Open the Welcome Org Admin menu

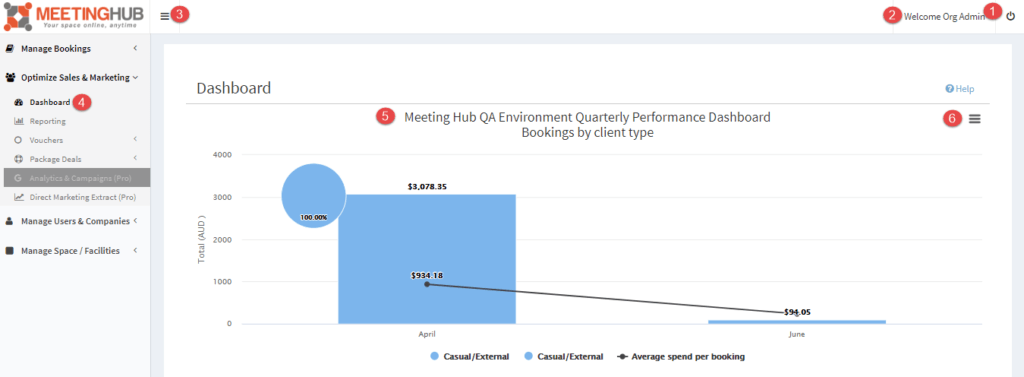(x=944, y=17)
